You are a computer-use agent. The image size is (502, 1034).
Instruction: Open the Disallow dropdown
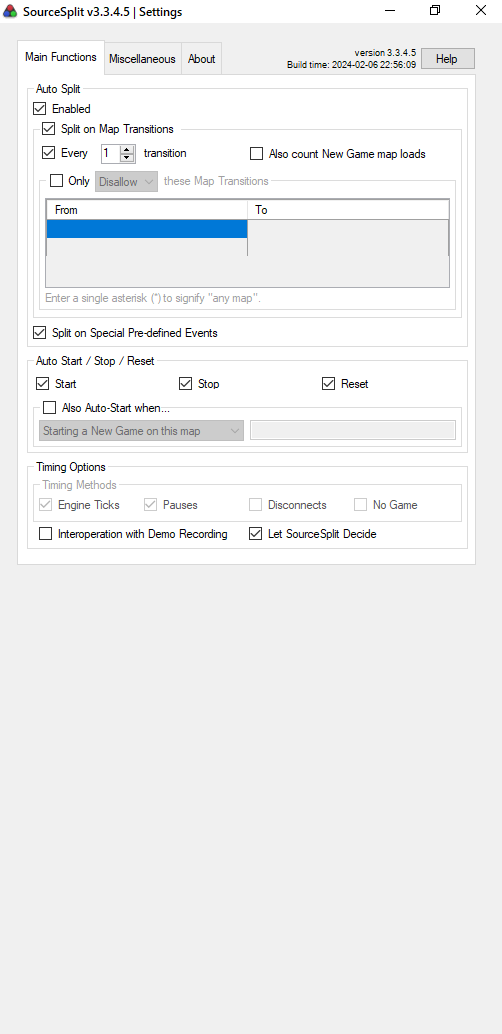[126, 181]
